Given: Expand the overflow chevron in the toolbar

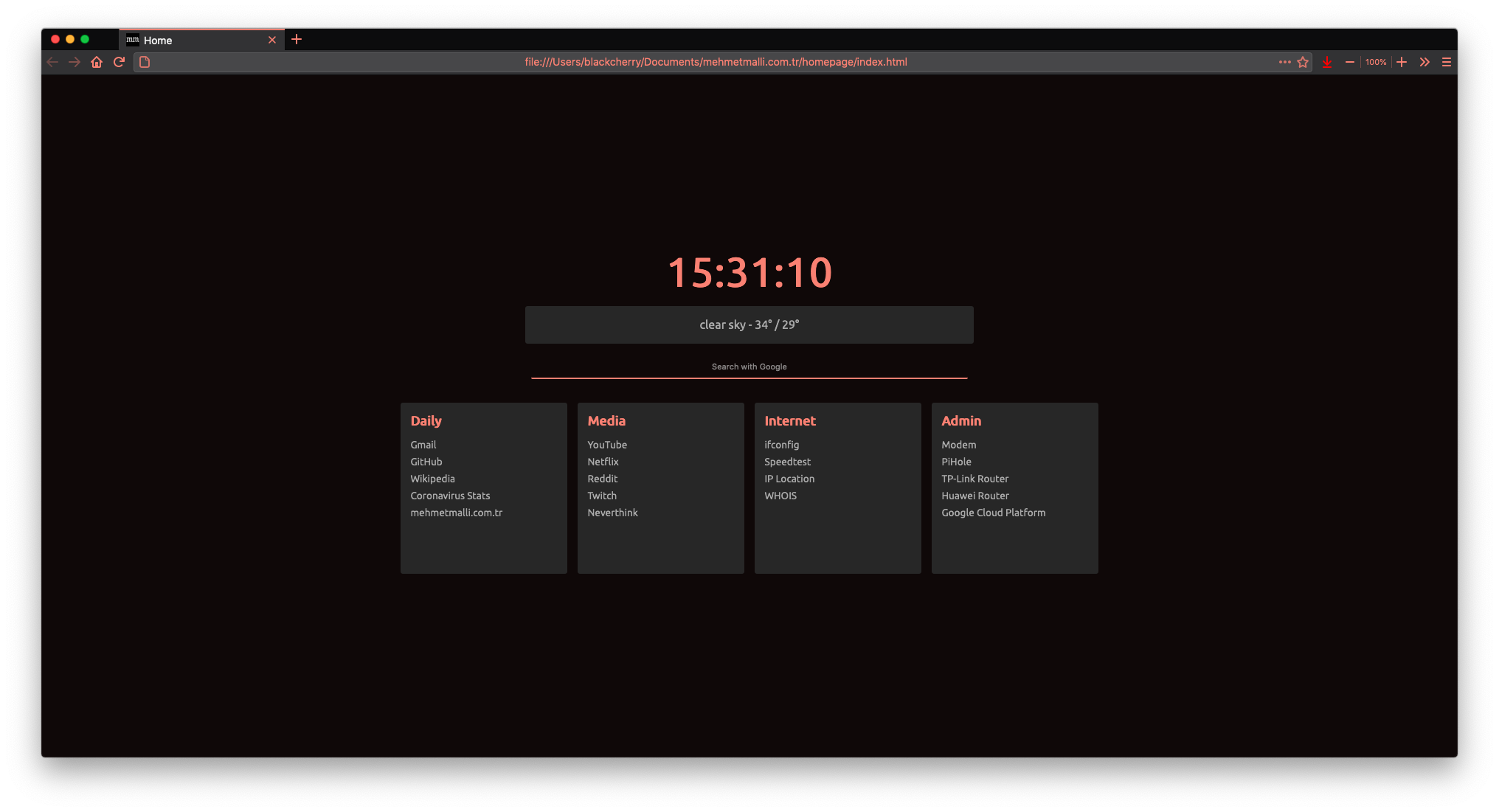Looking at the screenshot, I should tap(1424, 62).
